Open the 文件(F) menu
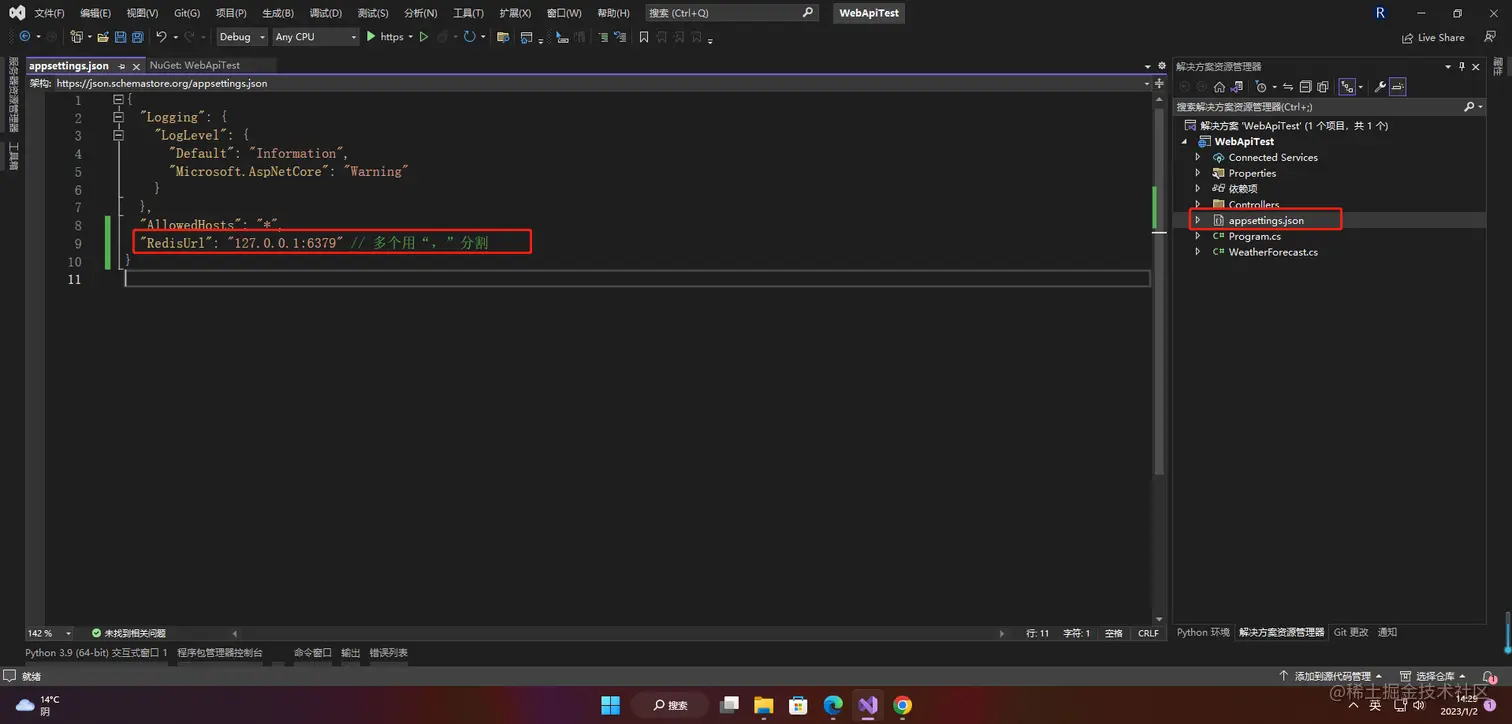The width and height of the screenshot is (1512, 724). [49, 13]
